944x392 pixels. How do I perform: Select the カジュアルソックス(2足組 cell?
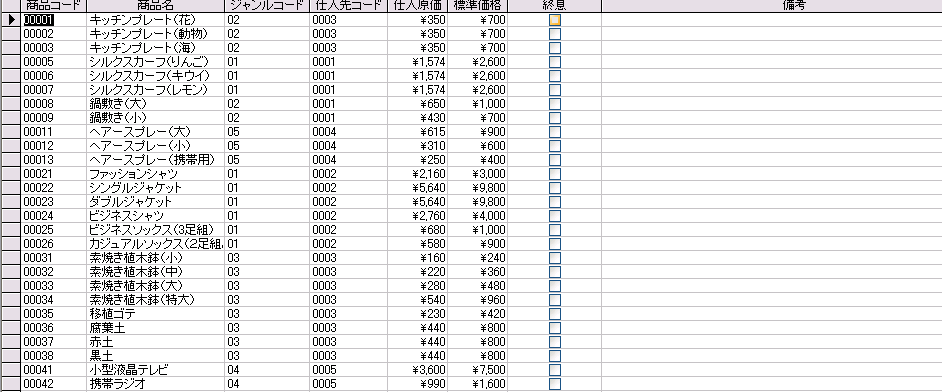[155, 243]
